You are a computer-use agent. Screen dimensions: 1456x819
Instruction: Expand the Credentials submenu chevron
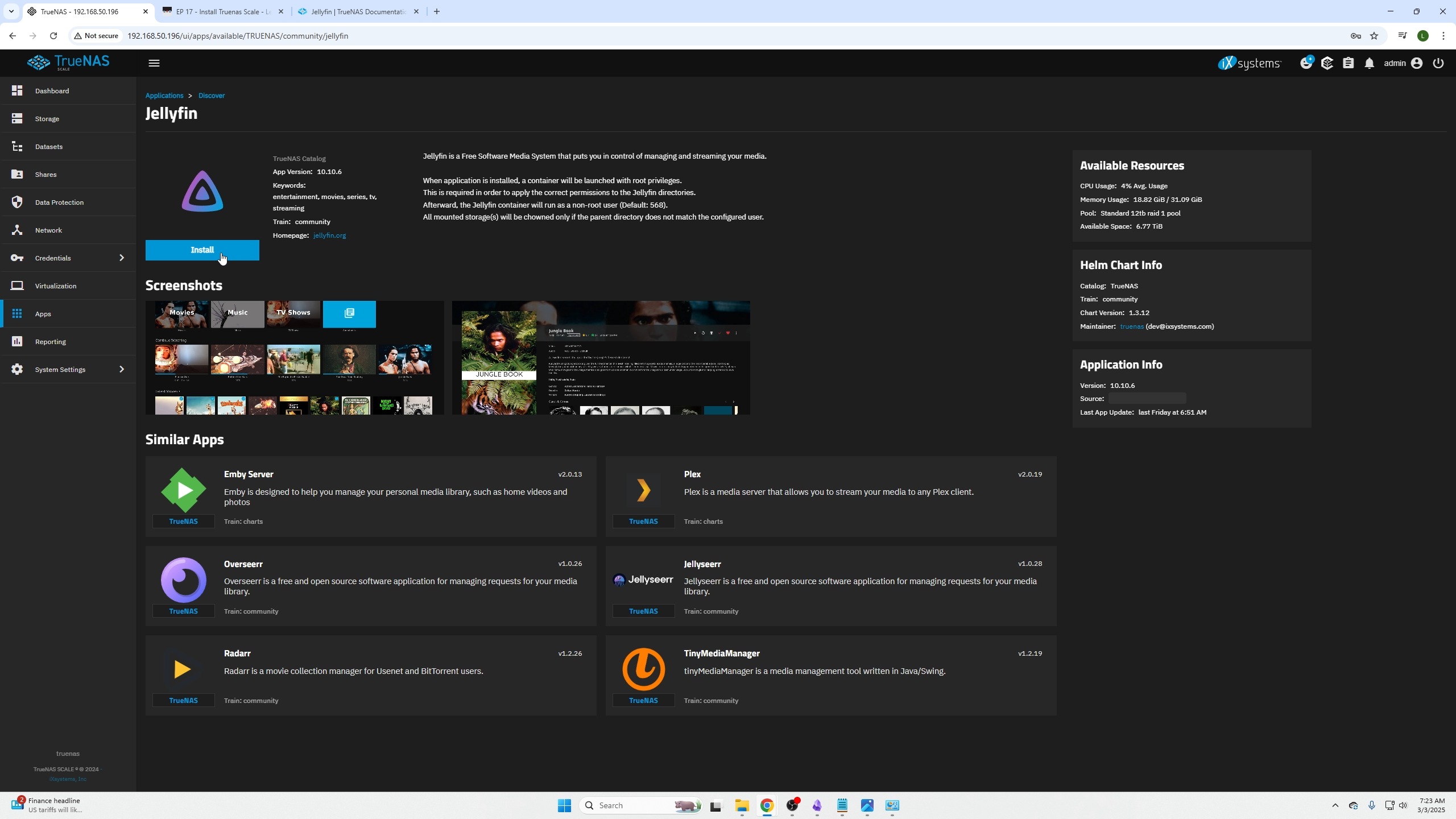(x=121, y=258)
